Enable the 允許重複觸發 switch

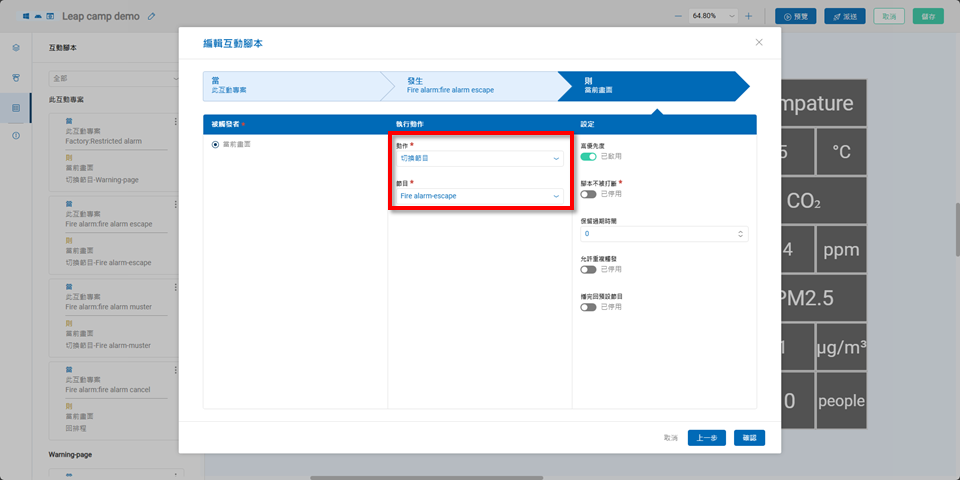coord(588,269)
